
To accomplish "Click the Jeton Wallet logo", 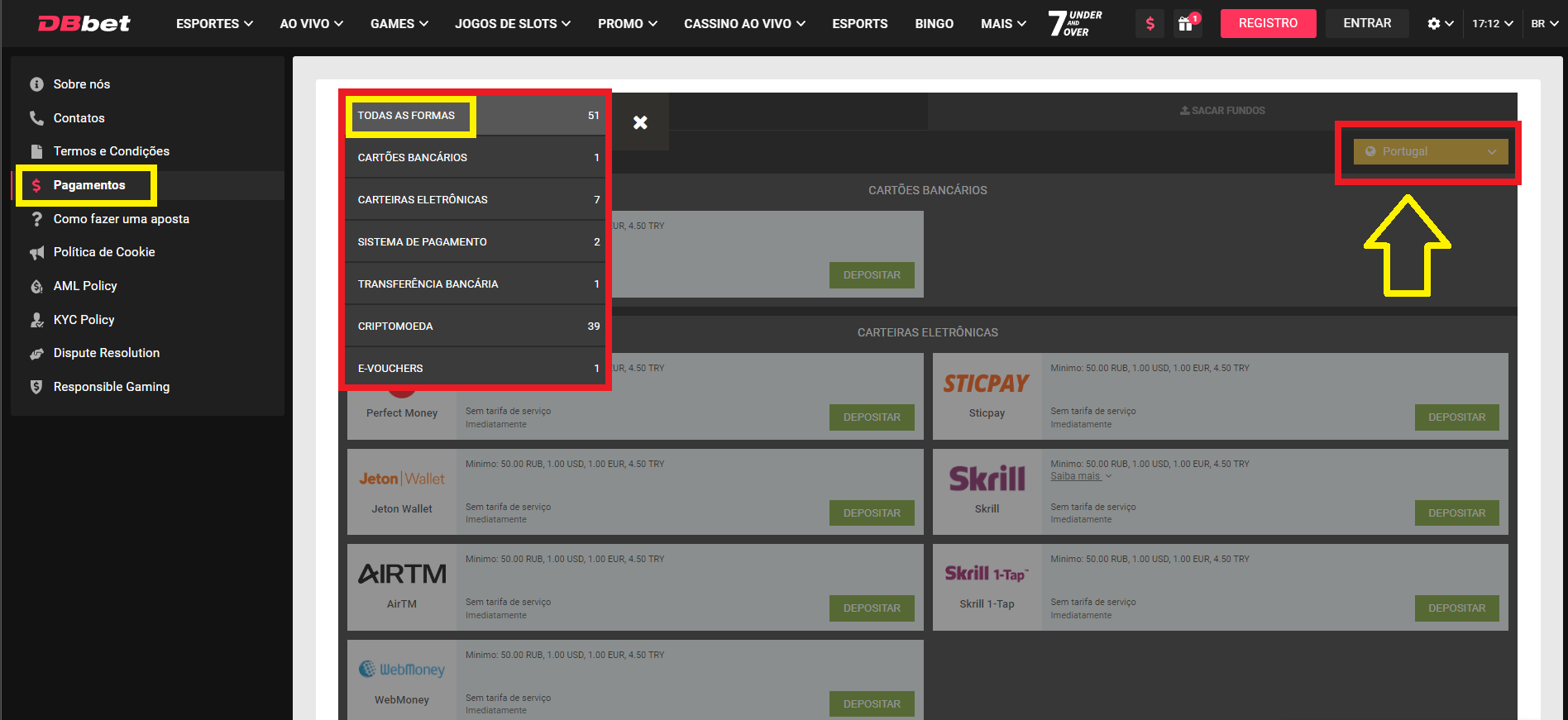I will [402, 479].
